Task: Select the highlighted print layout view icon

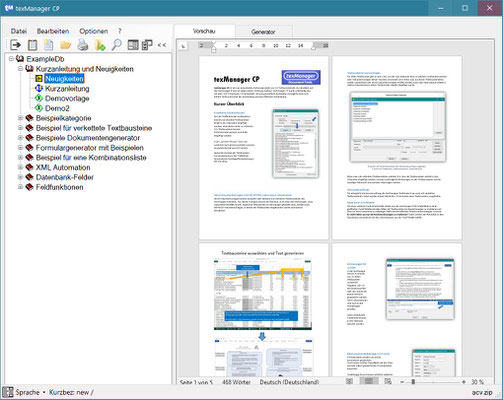Action: coord(369,381)
